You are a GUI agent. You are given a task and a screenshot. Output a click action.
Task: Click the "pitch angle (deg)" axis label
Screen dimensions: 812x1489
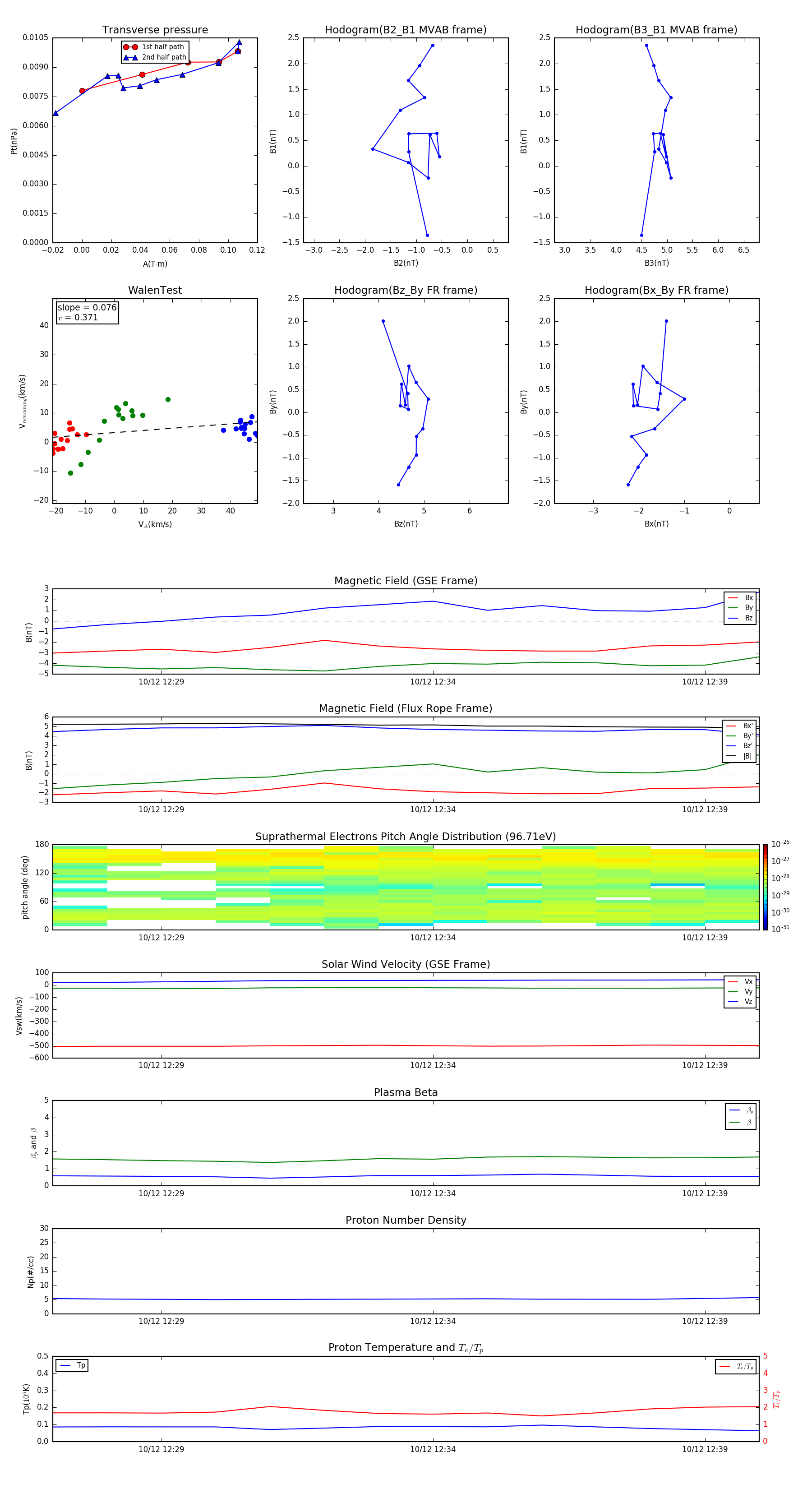(x=25, y=887)
